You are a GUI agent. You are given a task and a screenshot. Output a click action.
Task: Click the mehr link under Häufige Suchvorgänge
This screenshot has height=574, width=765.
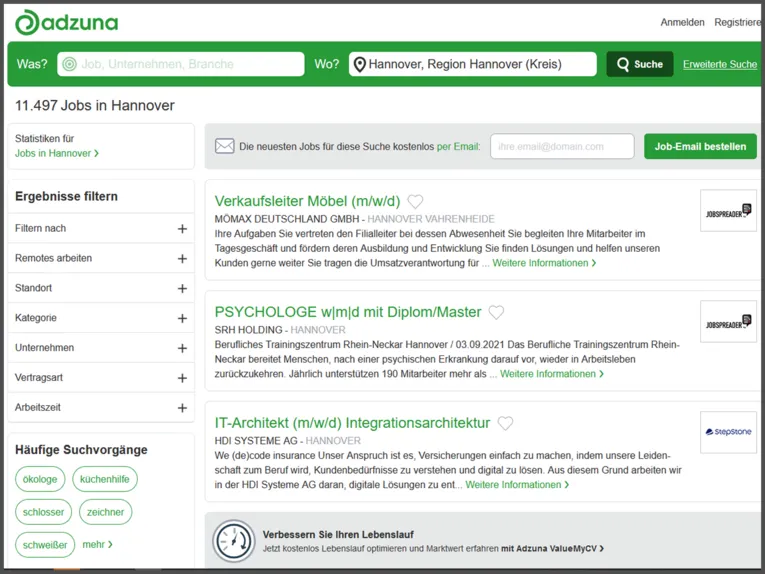pyautogui.click(x=97, y=544)
